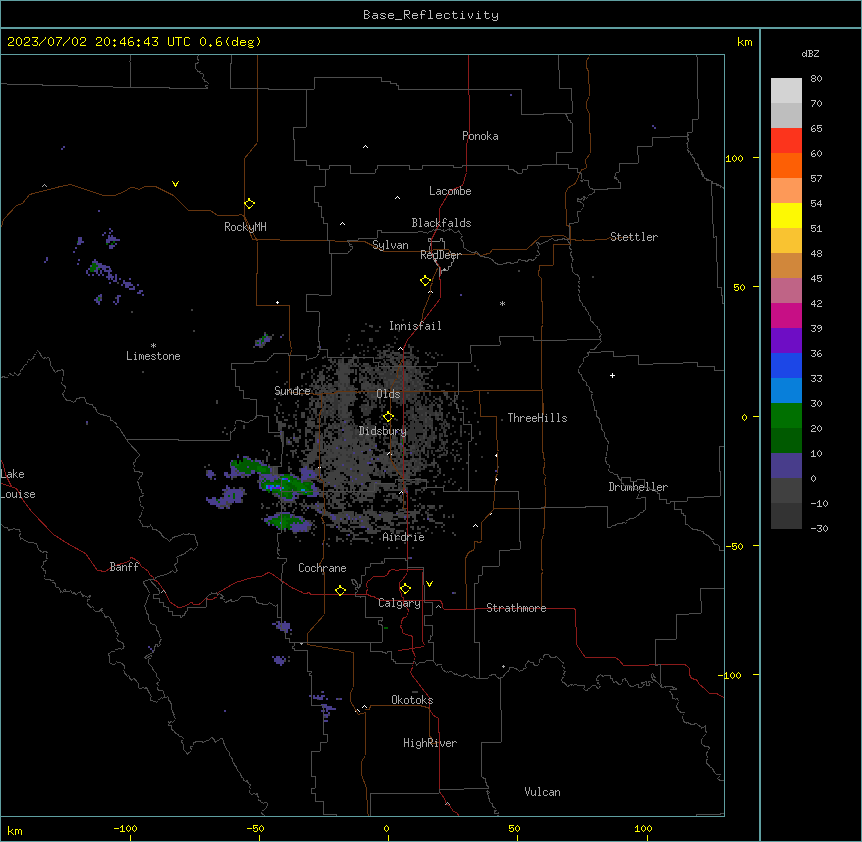
Task: Click the white plus marker north of Drumheller
Action: (x=612, y=375)
